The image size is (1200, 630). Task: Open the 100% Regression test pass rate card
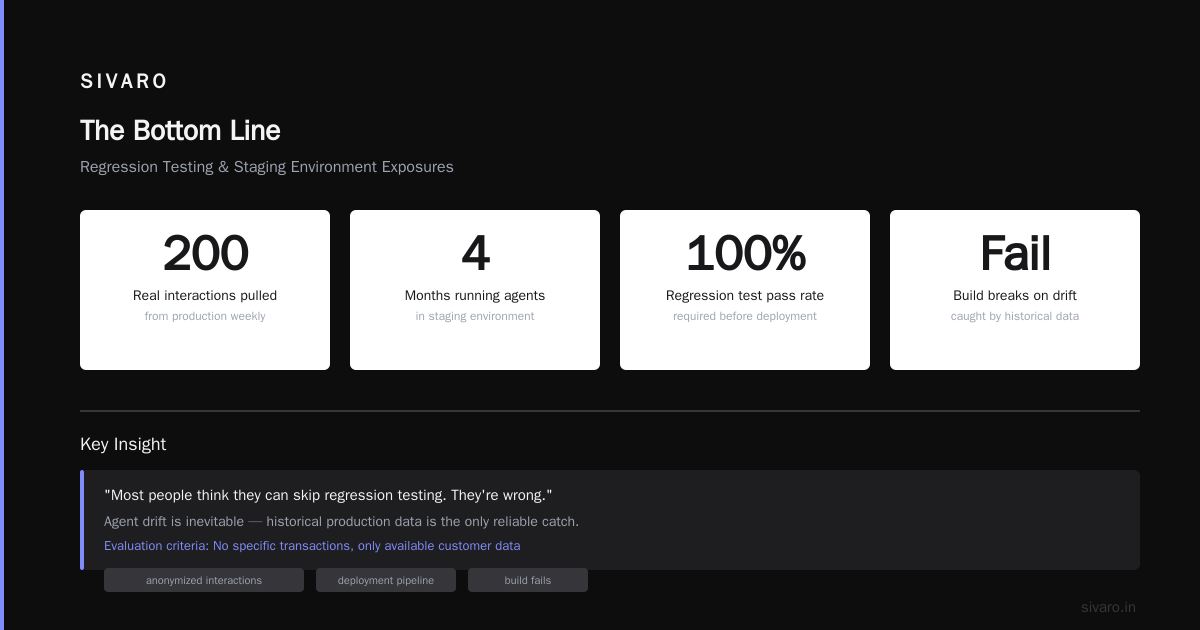745,290
